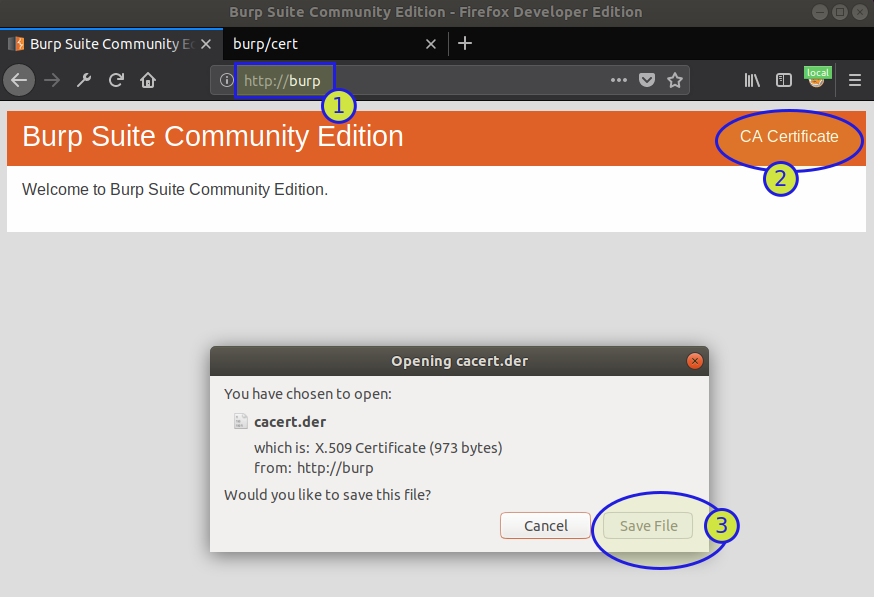874x600 pixels.
Task: Open the hamburger application menu
Action: coord(854,80)
